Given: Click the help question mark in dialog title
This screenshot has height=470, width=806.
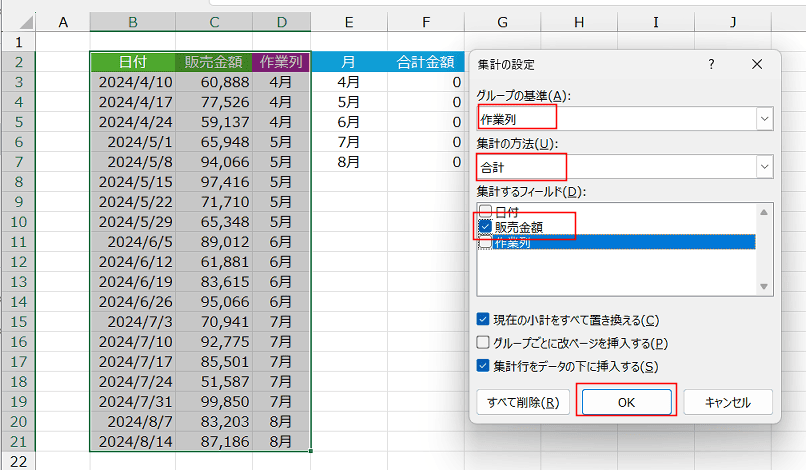Looking at the screenshot, I should click(x=711, y=64).
